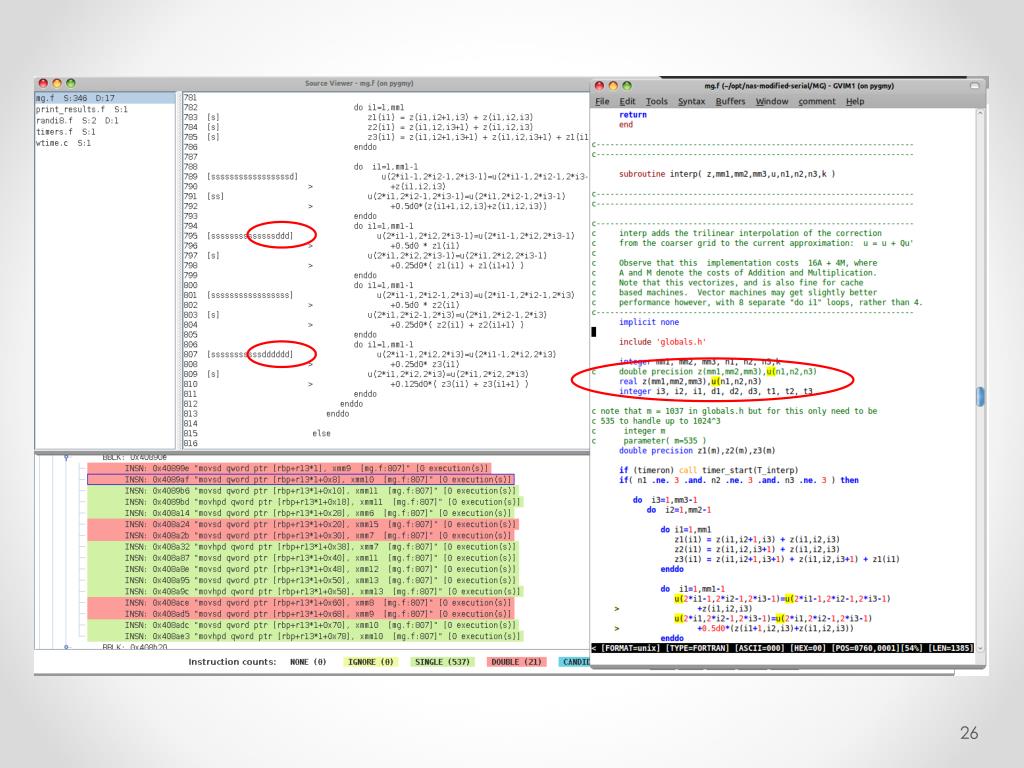Viewport: 1024px width, 768px height.
Task: Click the green SINGLE (537) count swatch
Action: (x=442, y=662)
